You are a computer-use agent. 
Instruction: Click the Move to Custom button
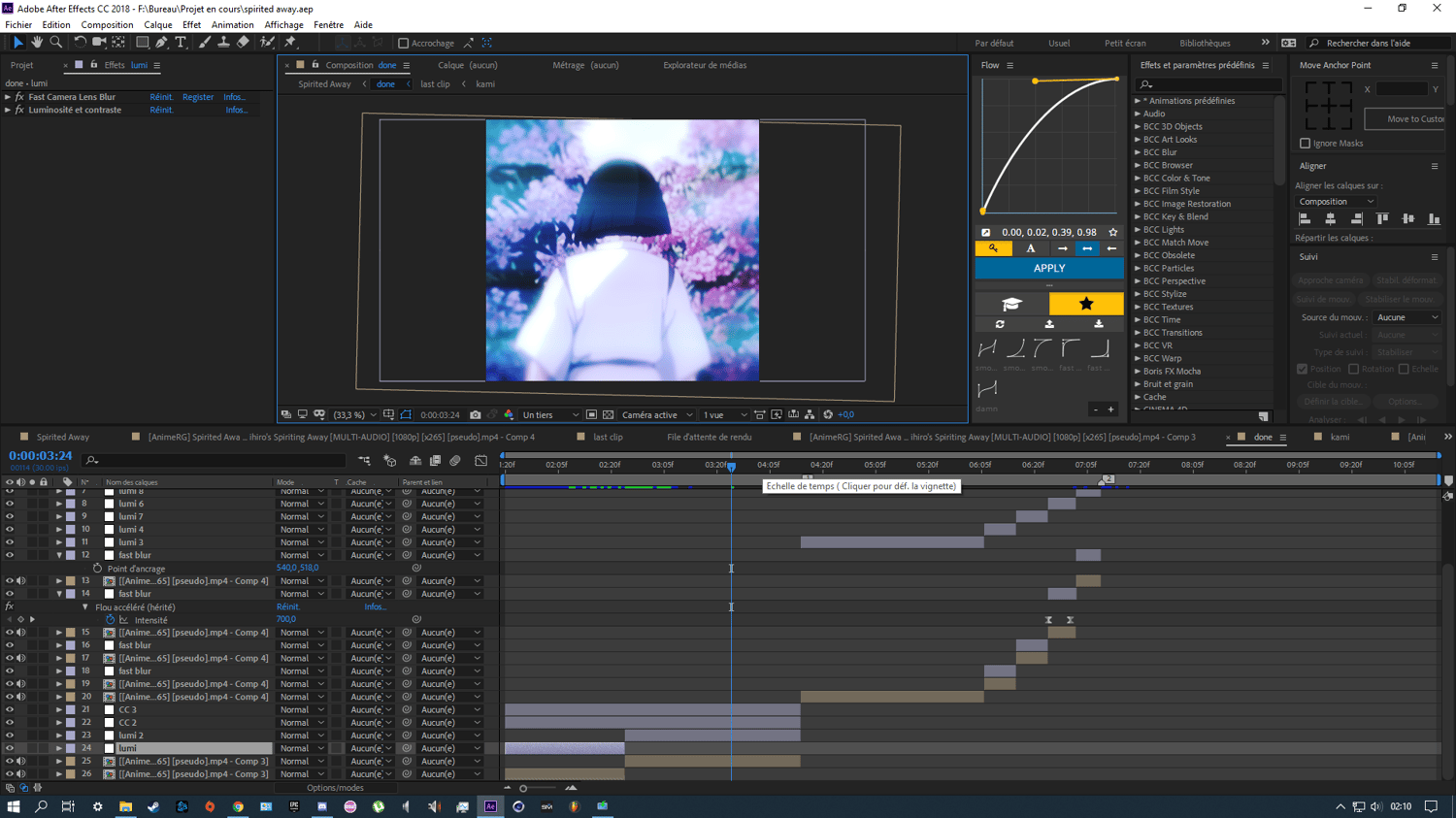(x=1406, y=118)
